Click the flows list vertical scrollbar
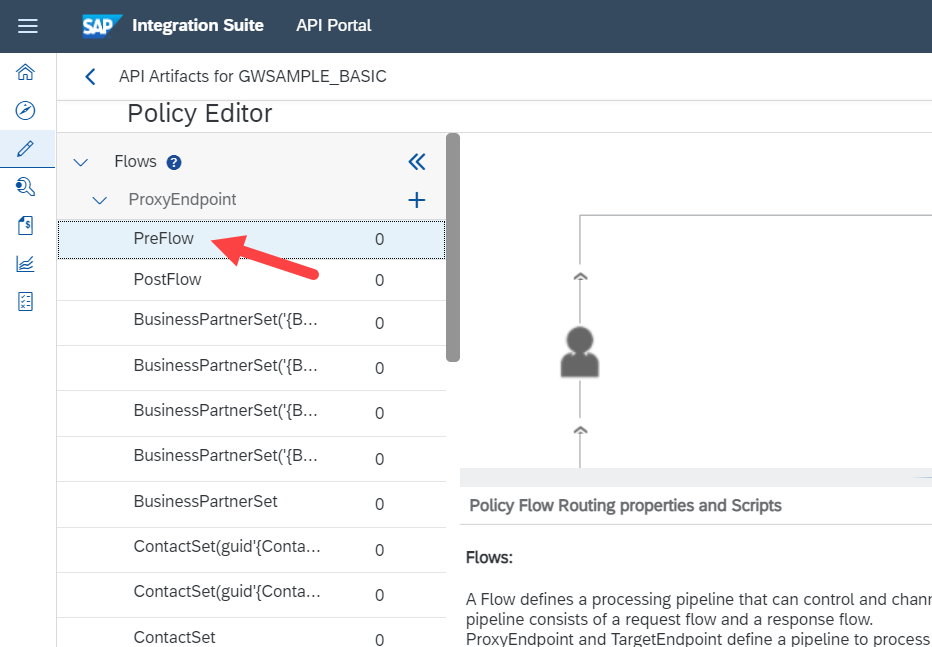The height and width of the screenshot is (647, 932). [453, 247]
